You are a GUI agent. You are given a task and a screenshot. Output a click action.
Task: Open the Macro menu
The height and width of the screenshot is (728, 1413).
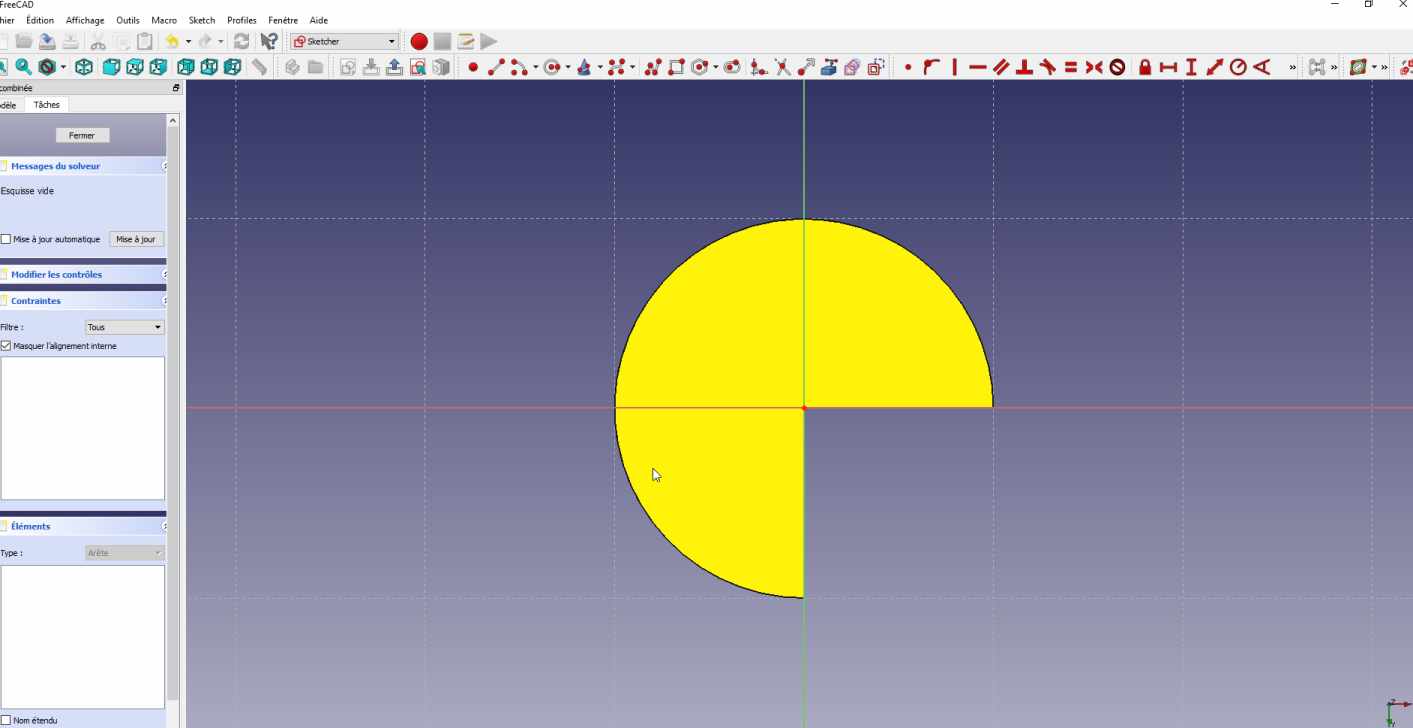tap(164, 20)
